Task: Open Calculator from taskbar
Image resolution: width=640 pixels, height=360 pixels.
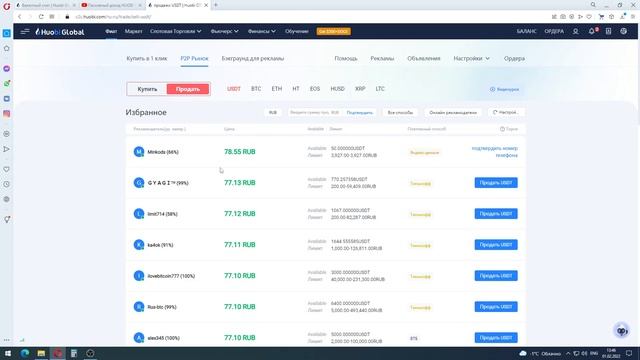Action: (74, 353)
